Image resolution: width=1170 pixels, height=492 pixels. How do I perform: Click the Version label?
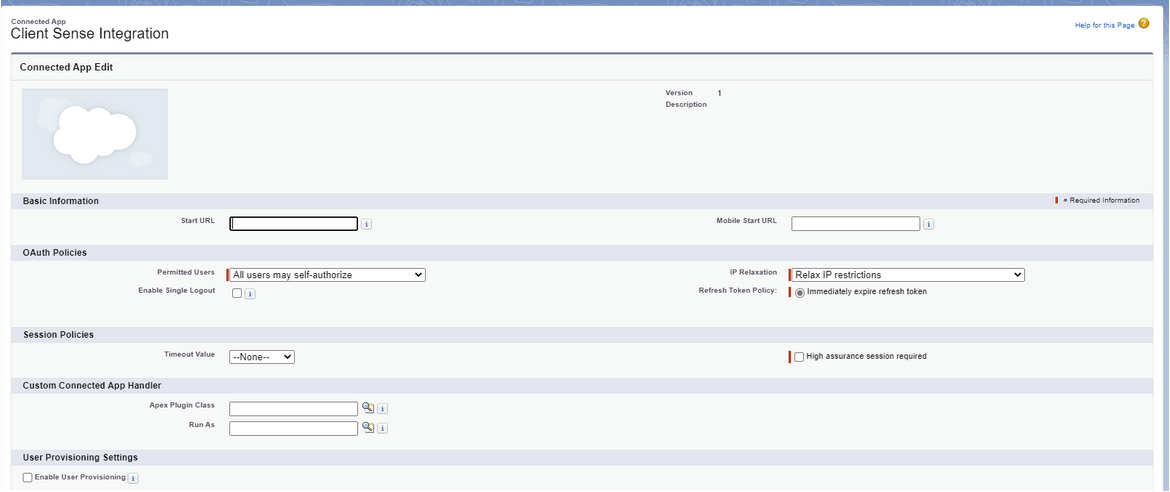coord(679,93)
